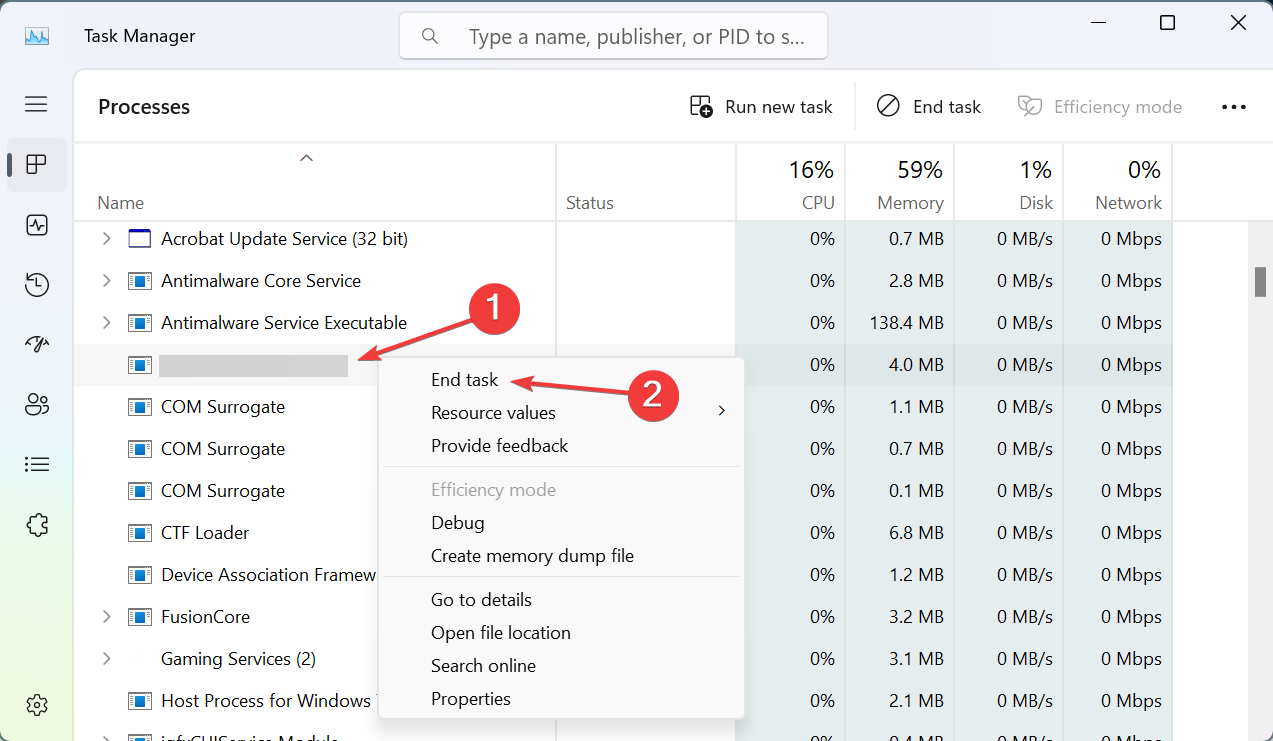Choose Search online menu entry

[x=483, y=666]
